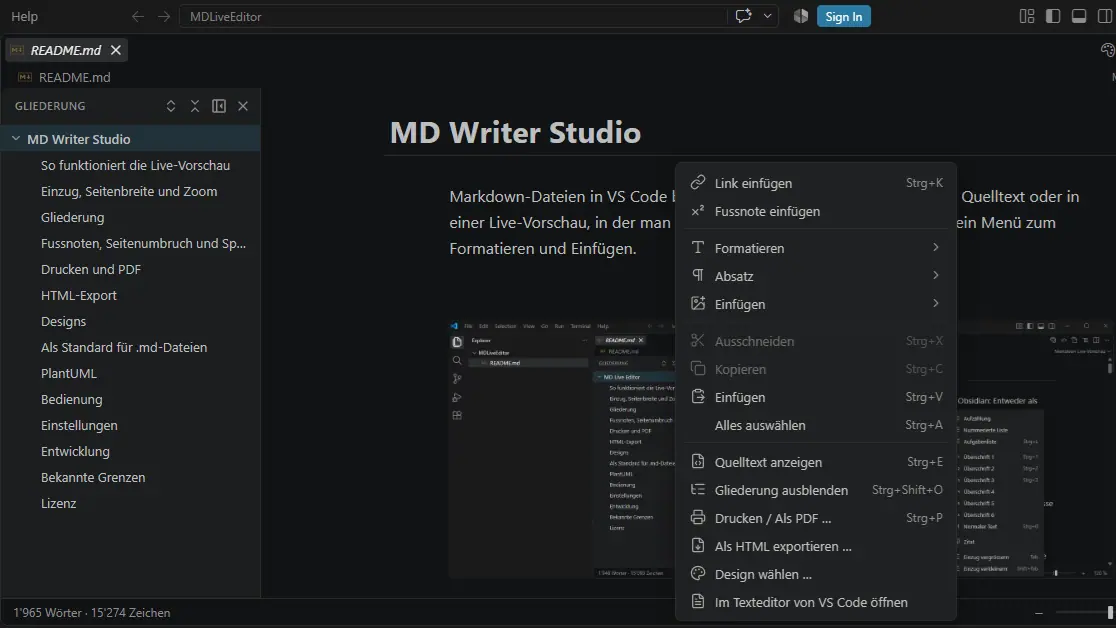Choose 'Design wählen ...' menu entry
The width and height of the screenshot is (1116, 628).
coord(816,574)
